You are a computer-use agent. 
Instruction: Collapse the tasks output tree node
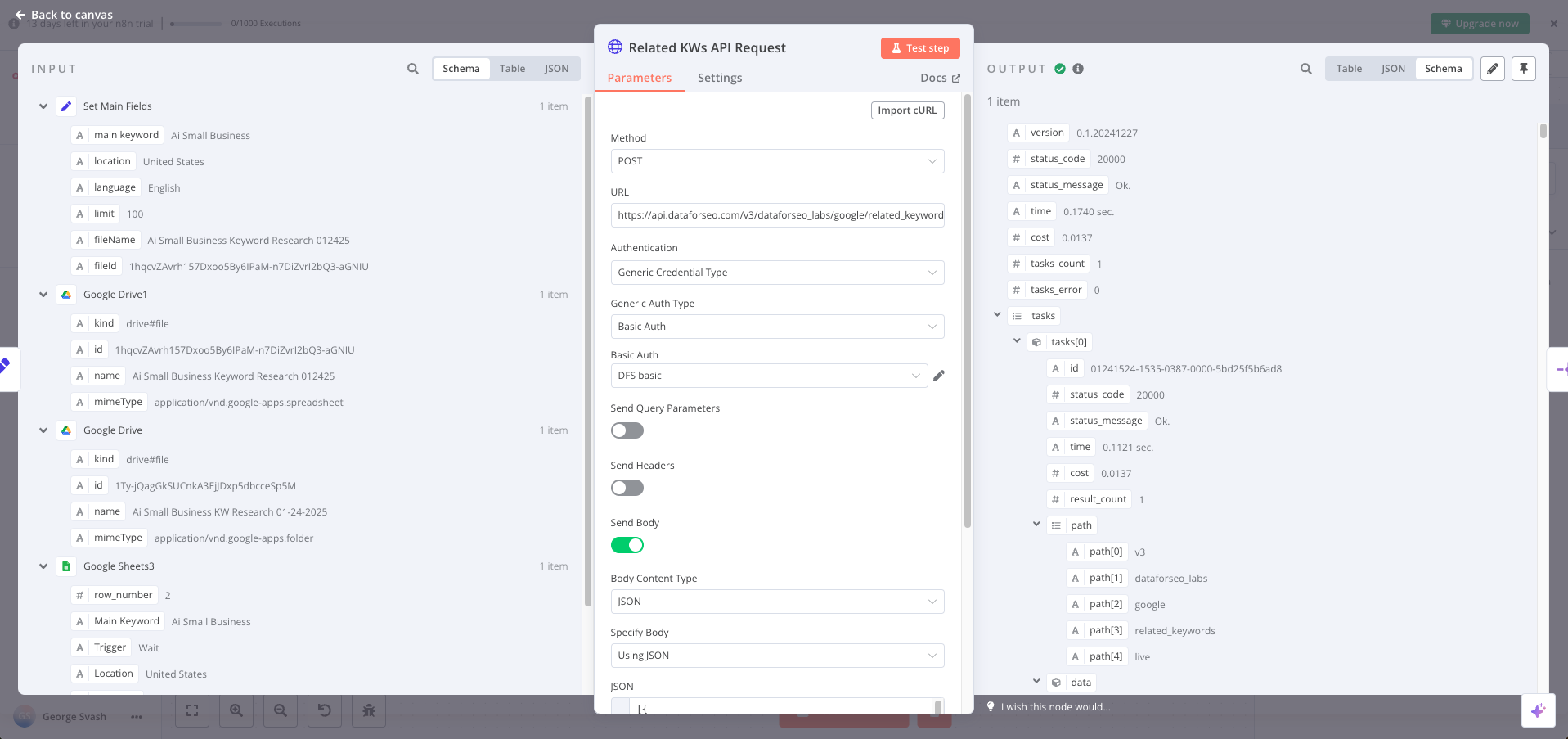click(x=997, y=315)
